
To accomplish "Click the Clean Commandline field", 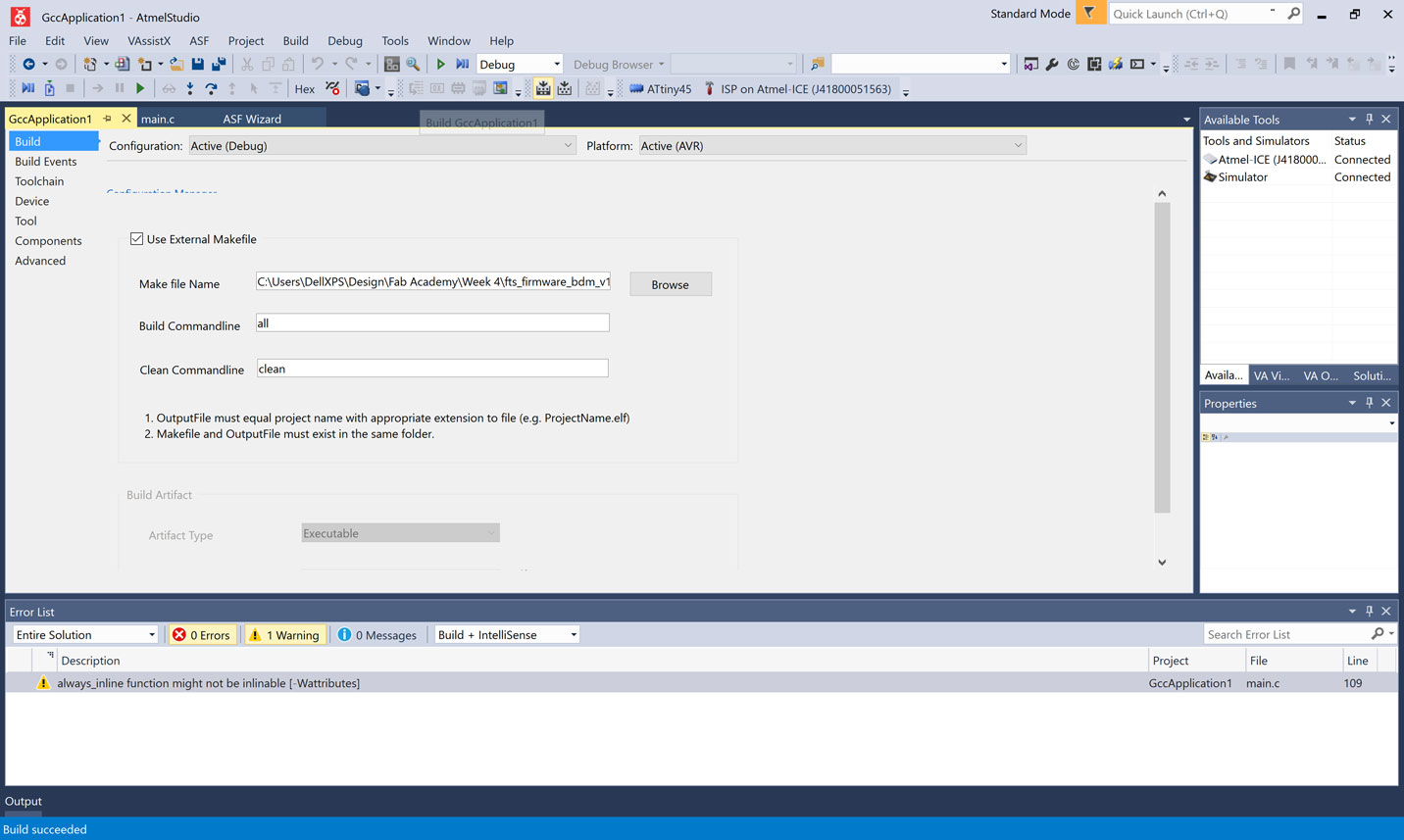I will 432,369.
